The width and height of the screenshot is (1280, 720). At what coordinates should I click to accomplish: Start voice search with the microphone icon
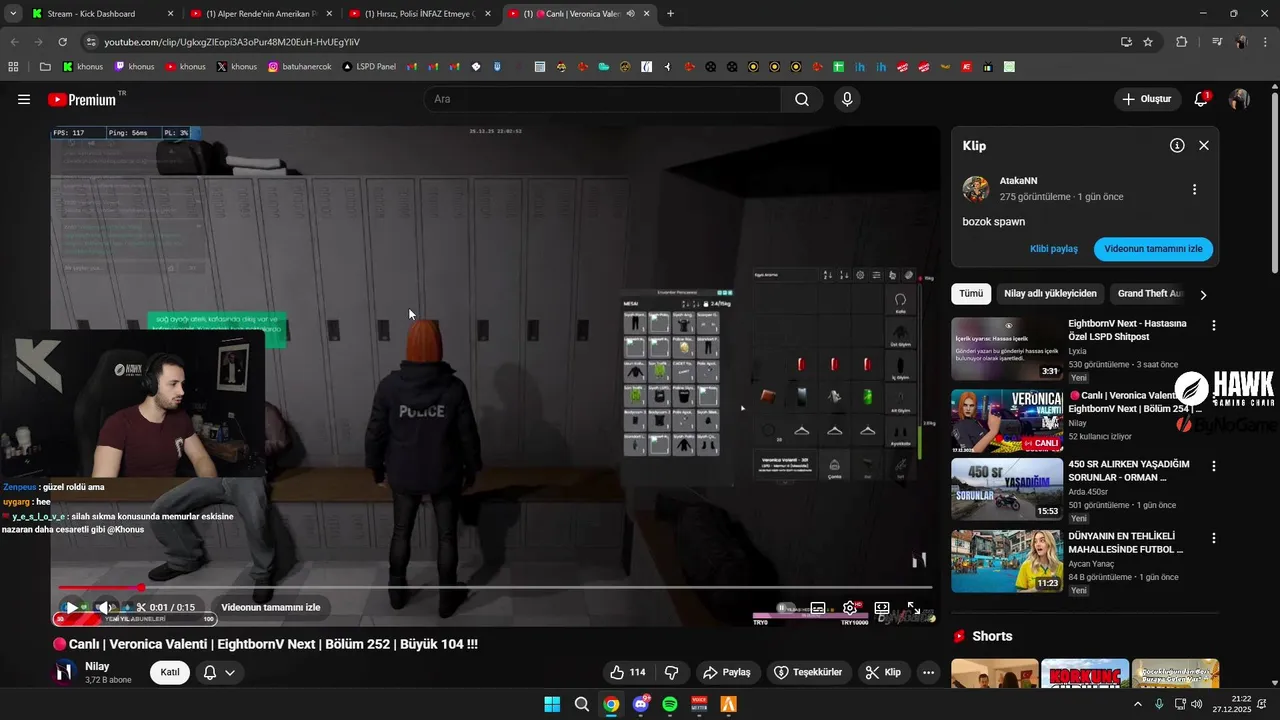(x=847, y=99)
